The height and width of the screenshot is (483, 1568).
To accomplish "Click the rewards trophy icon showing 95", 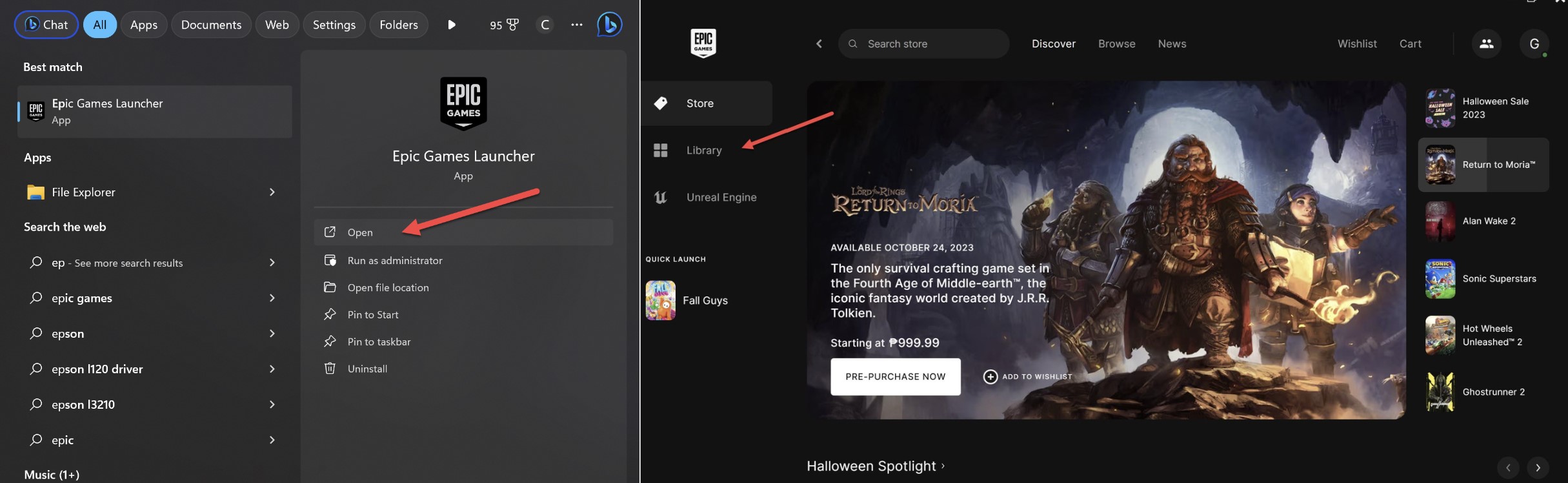I will pyautogui.click(x=512, y=25).
